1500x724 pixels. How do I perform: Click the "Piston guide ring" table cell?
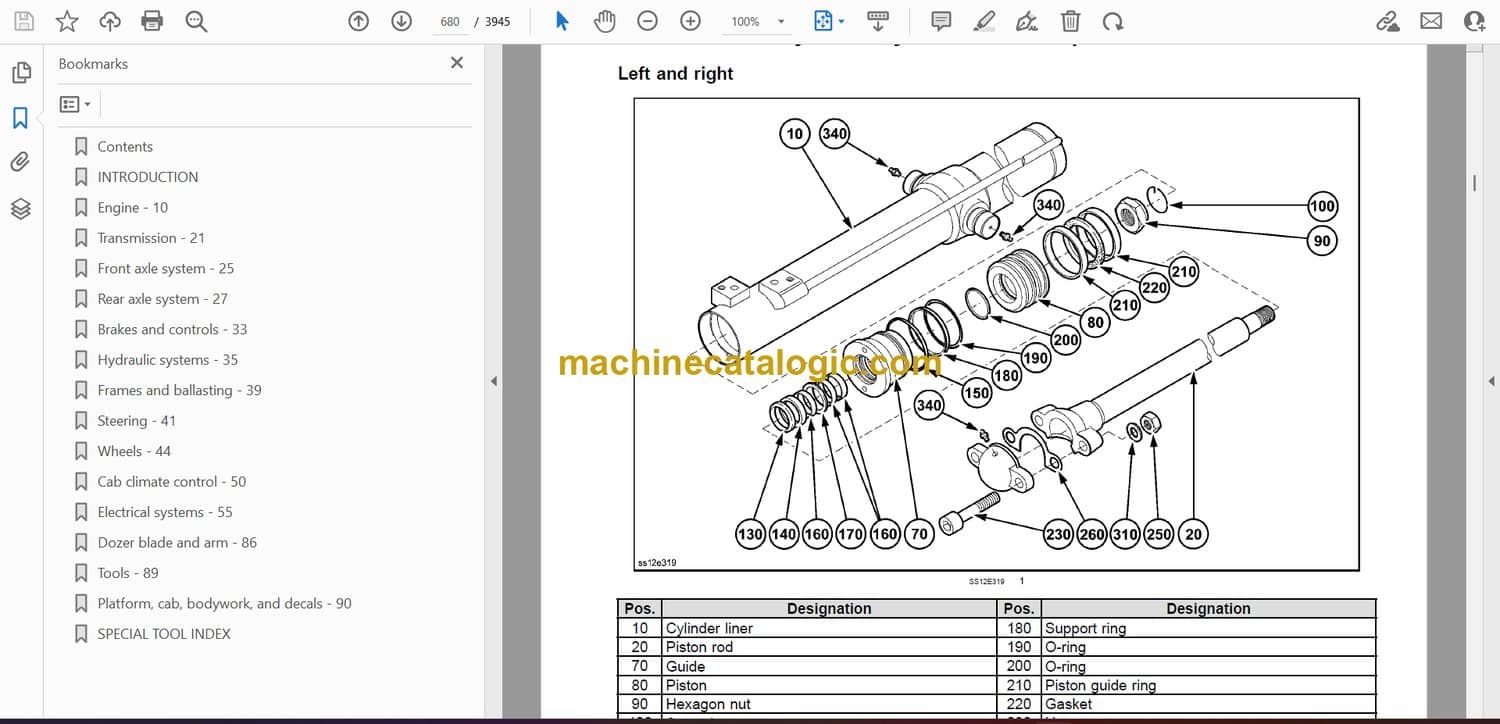coord(1208,685)
